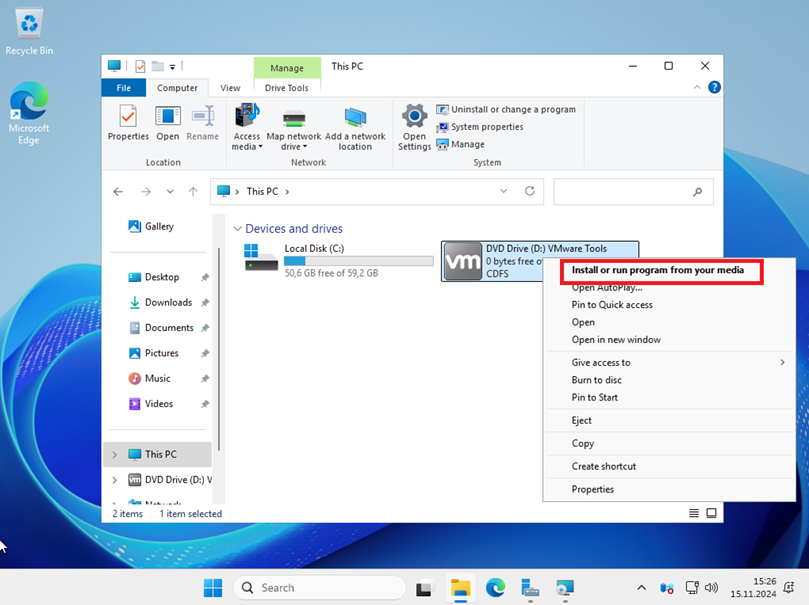Image resolution: width=809 pixels, height=605 pixels.
Task: Expand the This PC tree node
Action: (115, 454)
